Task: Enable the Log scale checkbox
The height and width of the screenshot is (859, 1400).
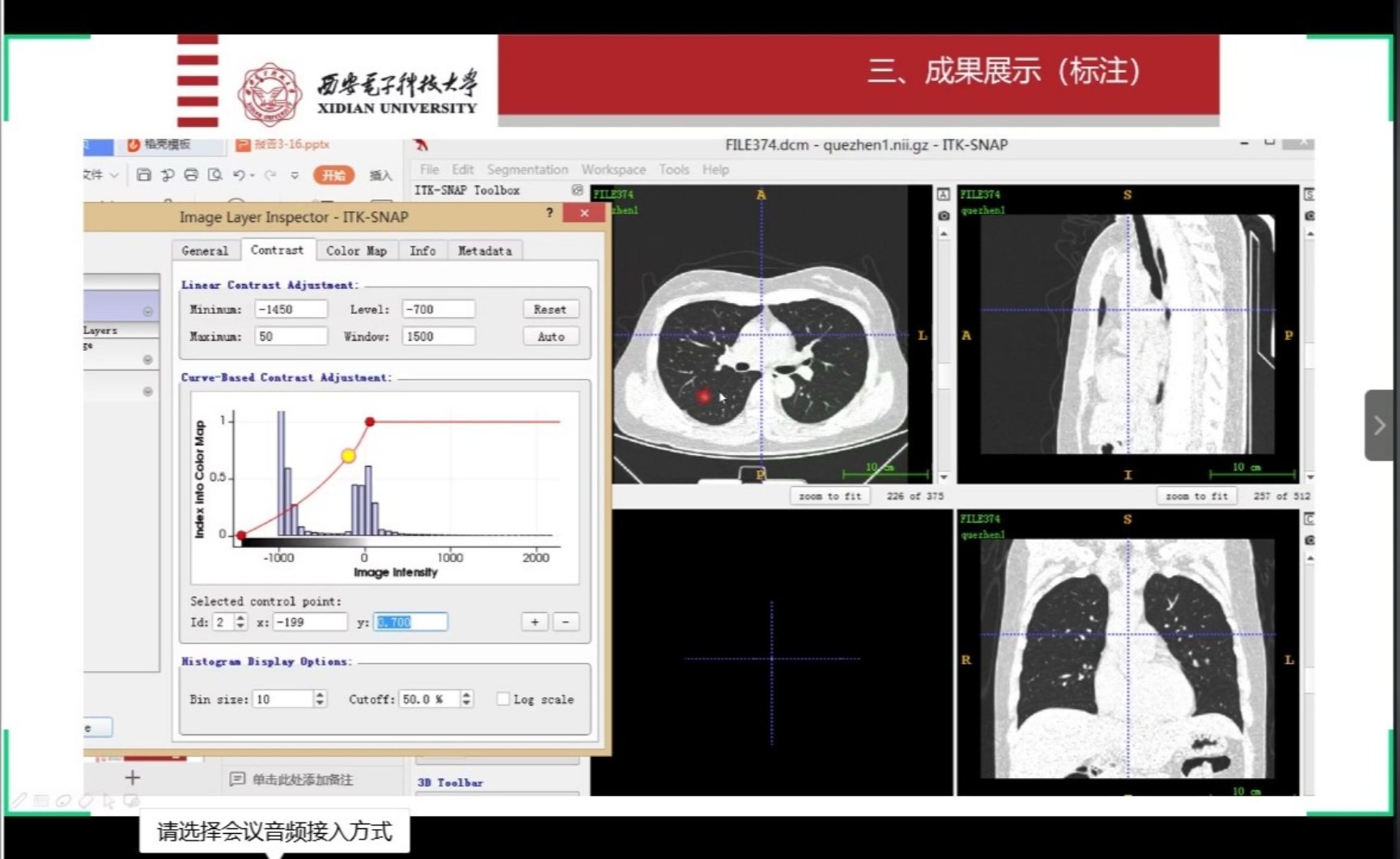Action: tap(503, 700)
